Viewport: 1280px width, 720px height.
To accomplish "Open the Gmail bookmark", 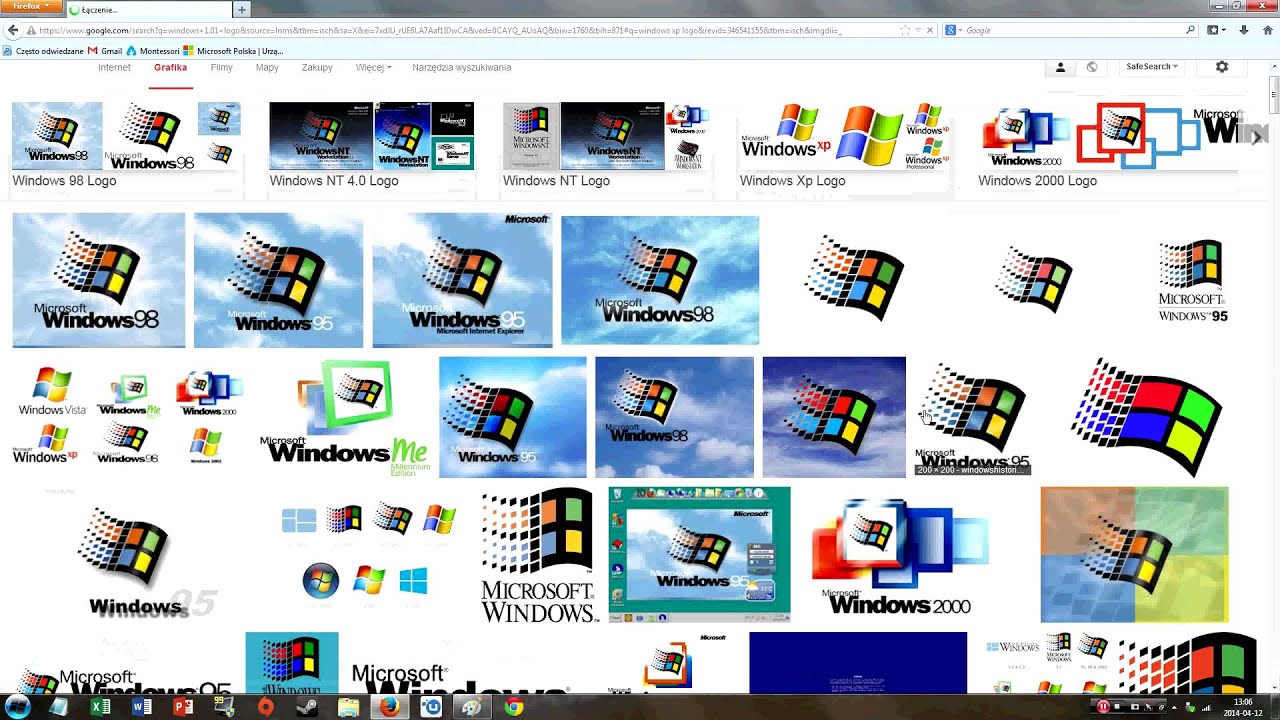I will (105, 50).
